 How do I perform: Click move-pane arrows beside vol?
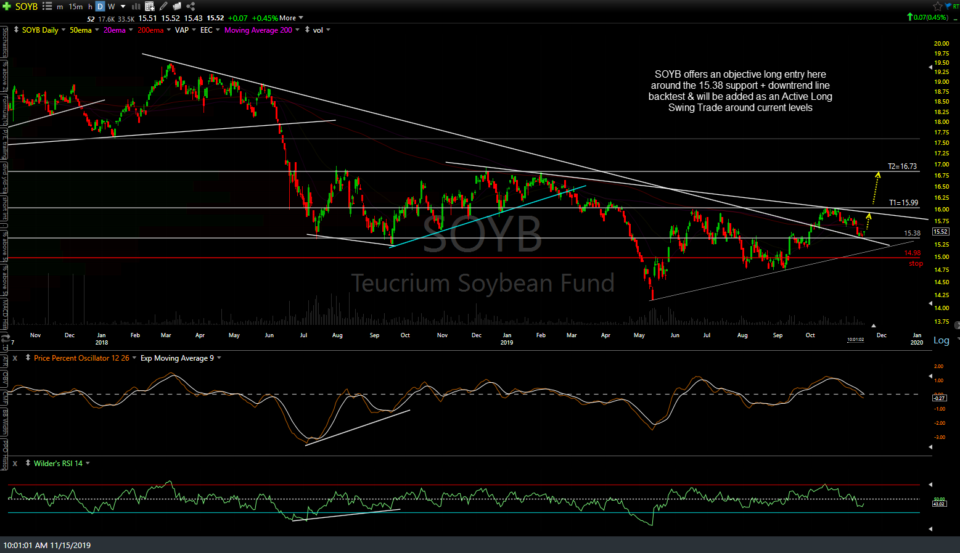click(x=307, y=30)
